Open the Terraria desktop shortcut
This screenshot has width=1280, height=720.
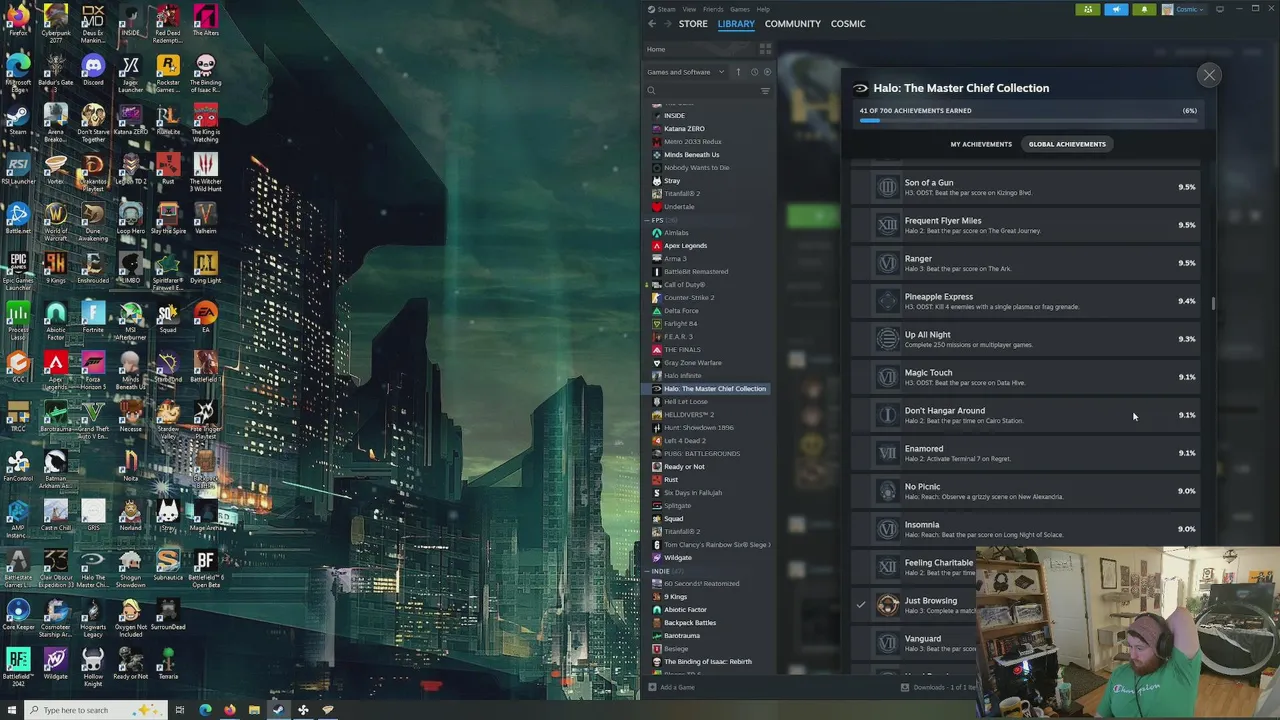click(168, 664)
